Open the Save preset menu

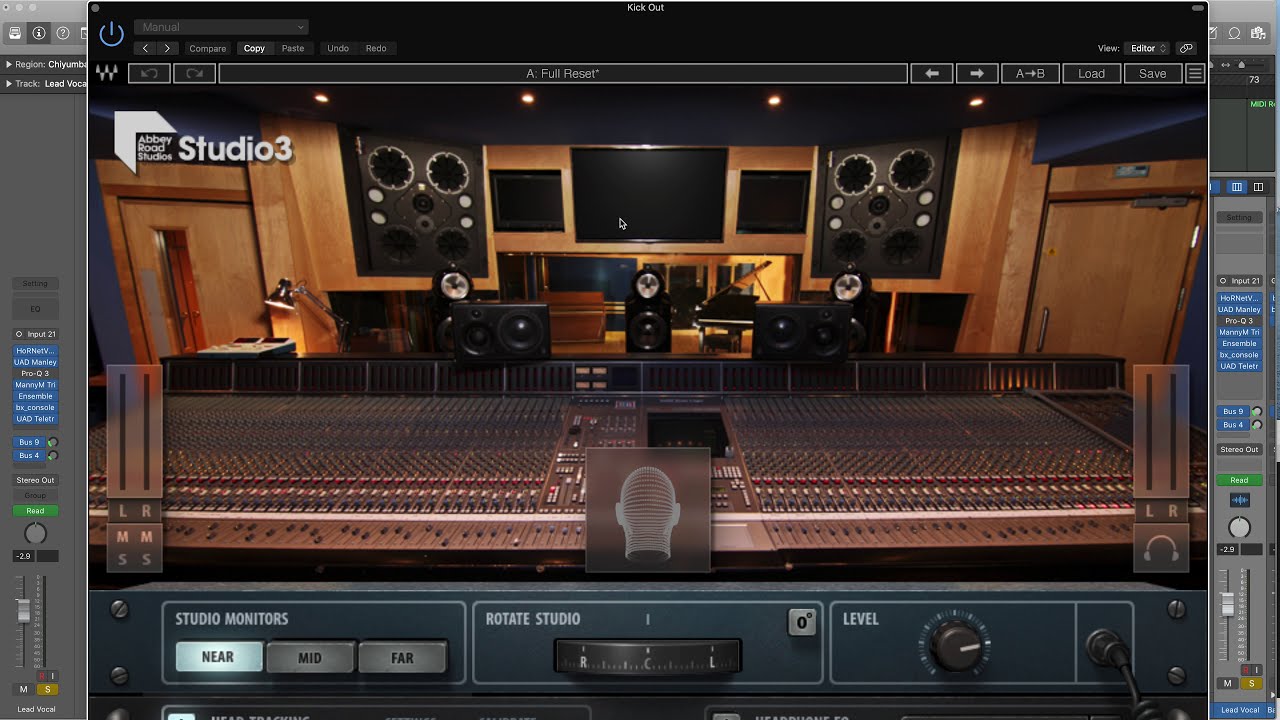(x=1152, y=73)
